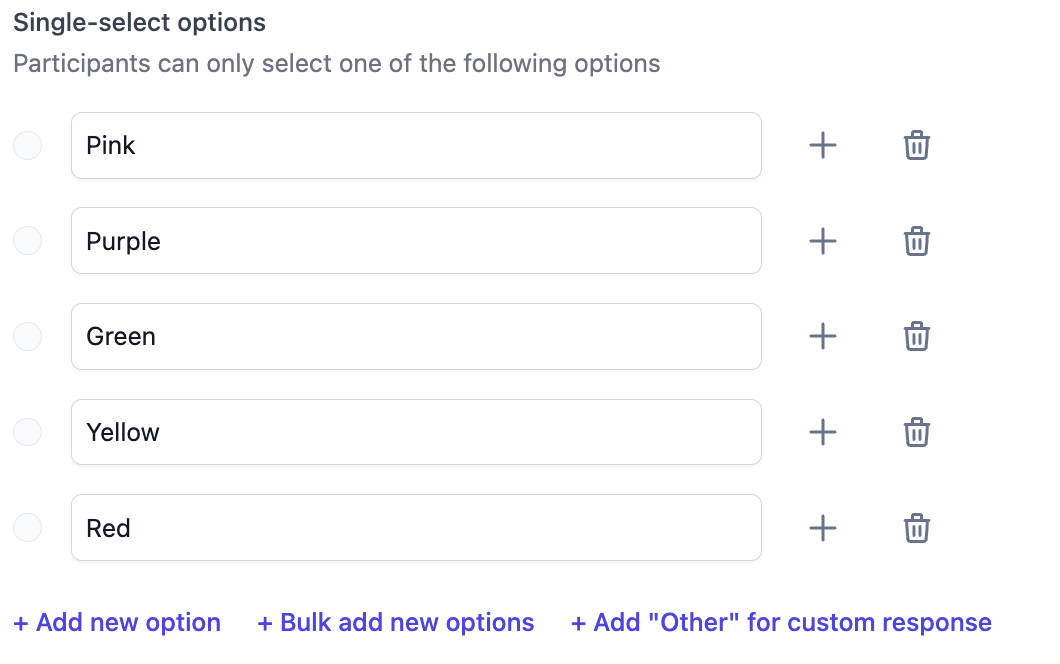Insert an option after Purple via plus icon
This screenshot has height=664, width=1060.
pyautogui.click(x=822, y=241)
